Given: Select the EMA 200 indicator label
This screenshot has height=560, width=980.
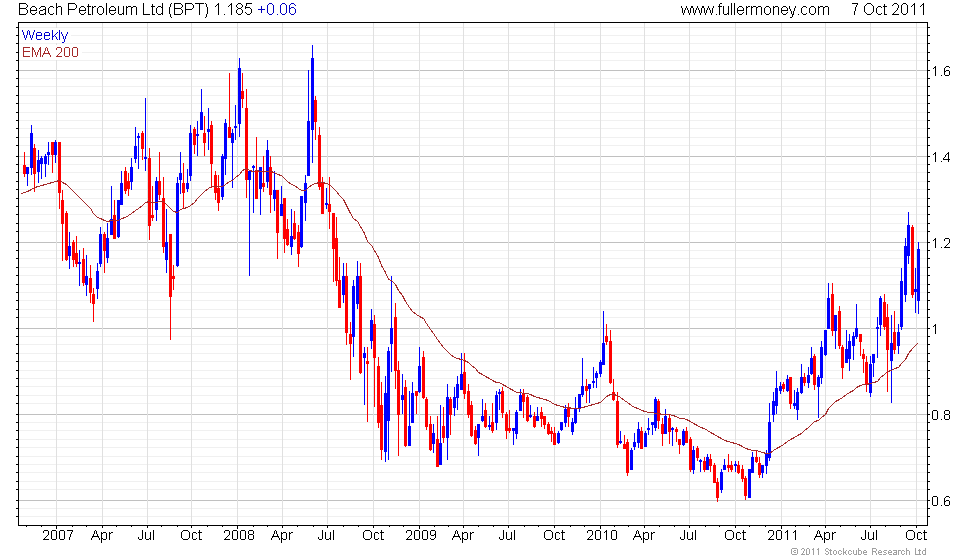Looking at the screenshot, I should 51,52.
